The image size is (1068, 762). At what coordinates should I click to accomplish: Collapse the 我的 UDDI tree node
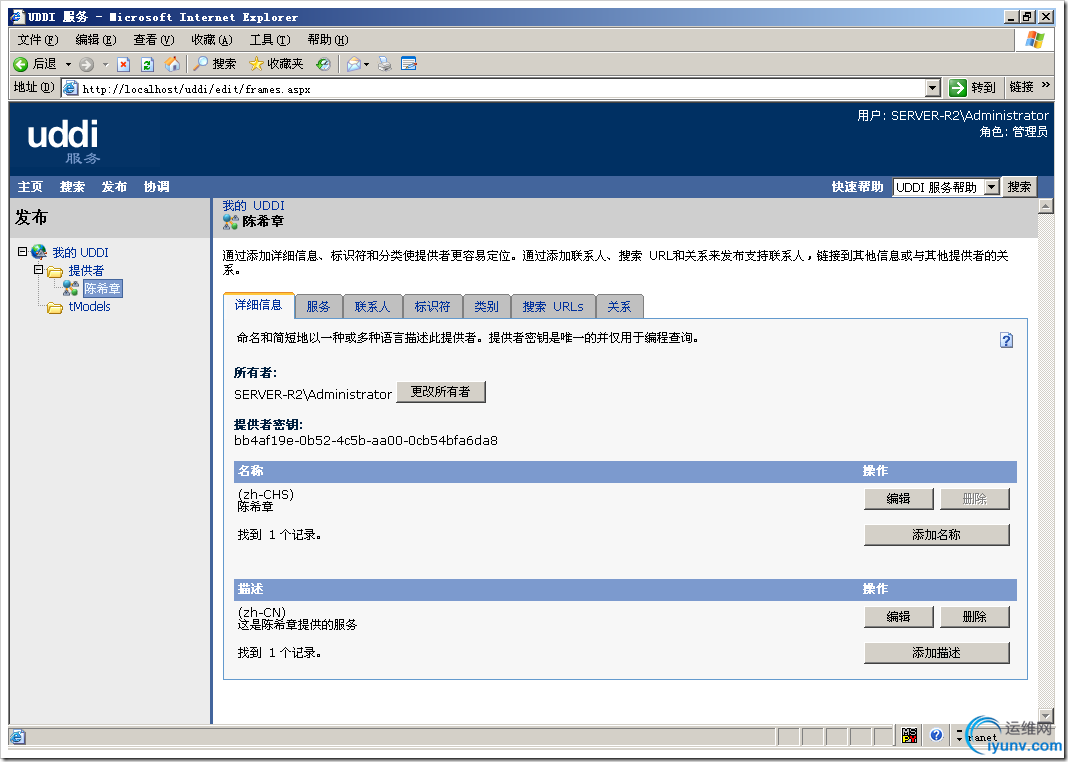click(x=22, y=251)
